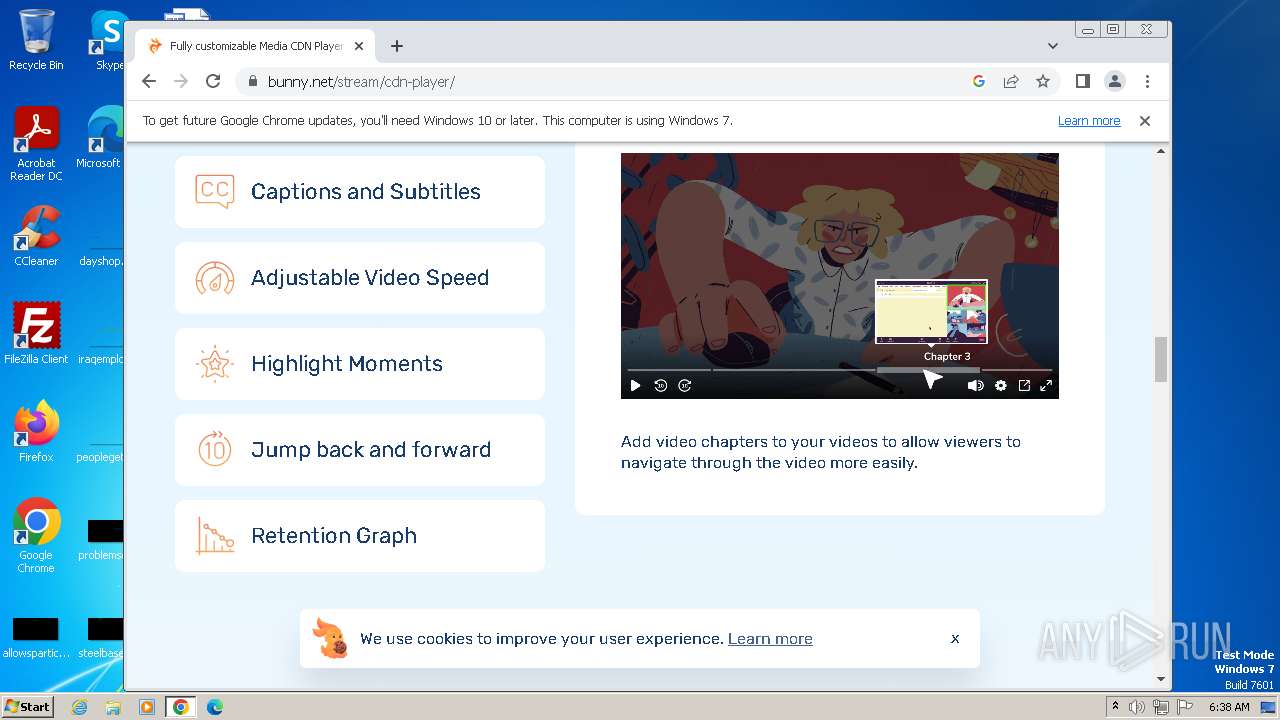Viewport: 1280px width, 720px height.
Task: Click the chapter preview thumbnail
Action: click(931, 312)
